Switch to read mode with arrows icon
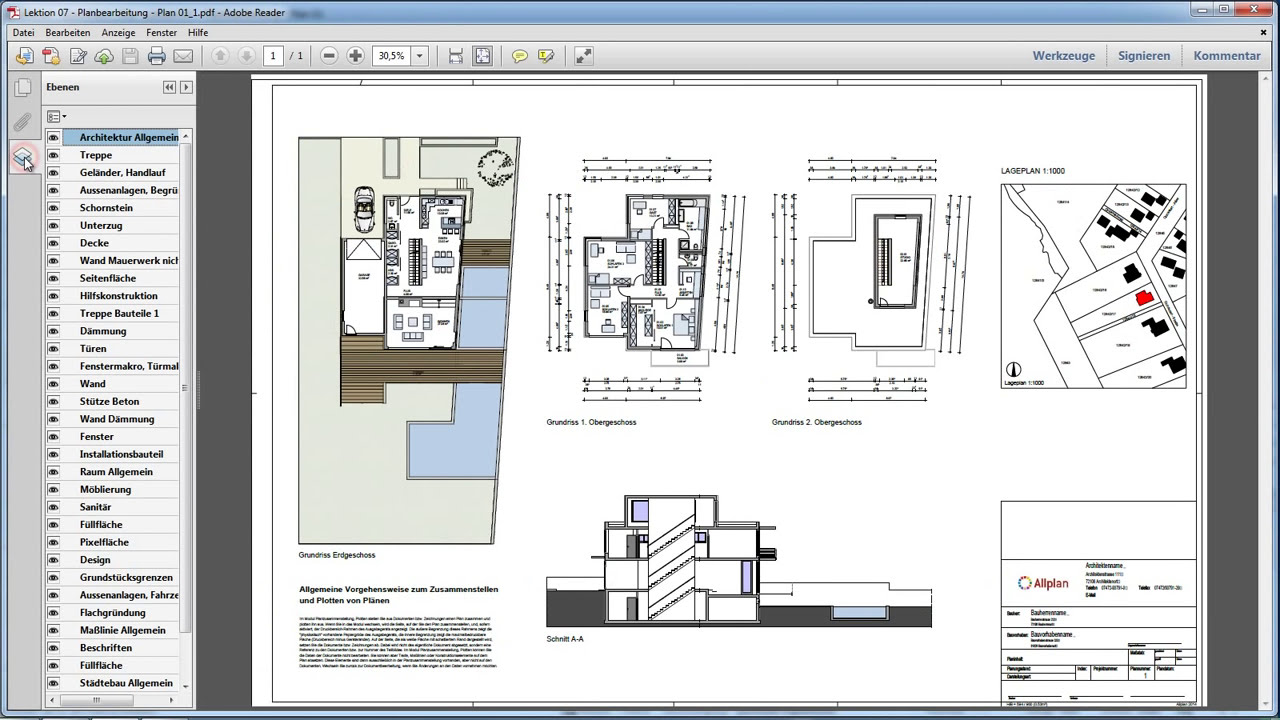This screenshot has height=720, width=1280. (584, 56)
